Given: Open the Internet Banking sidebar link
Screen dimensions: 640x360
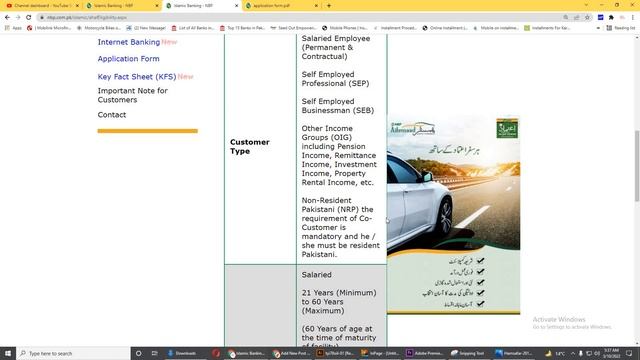Looking at the screenshot, I should [129, 42].
